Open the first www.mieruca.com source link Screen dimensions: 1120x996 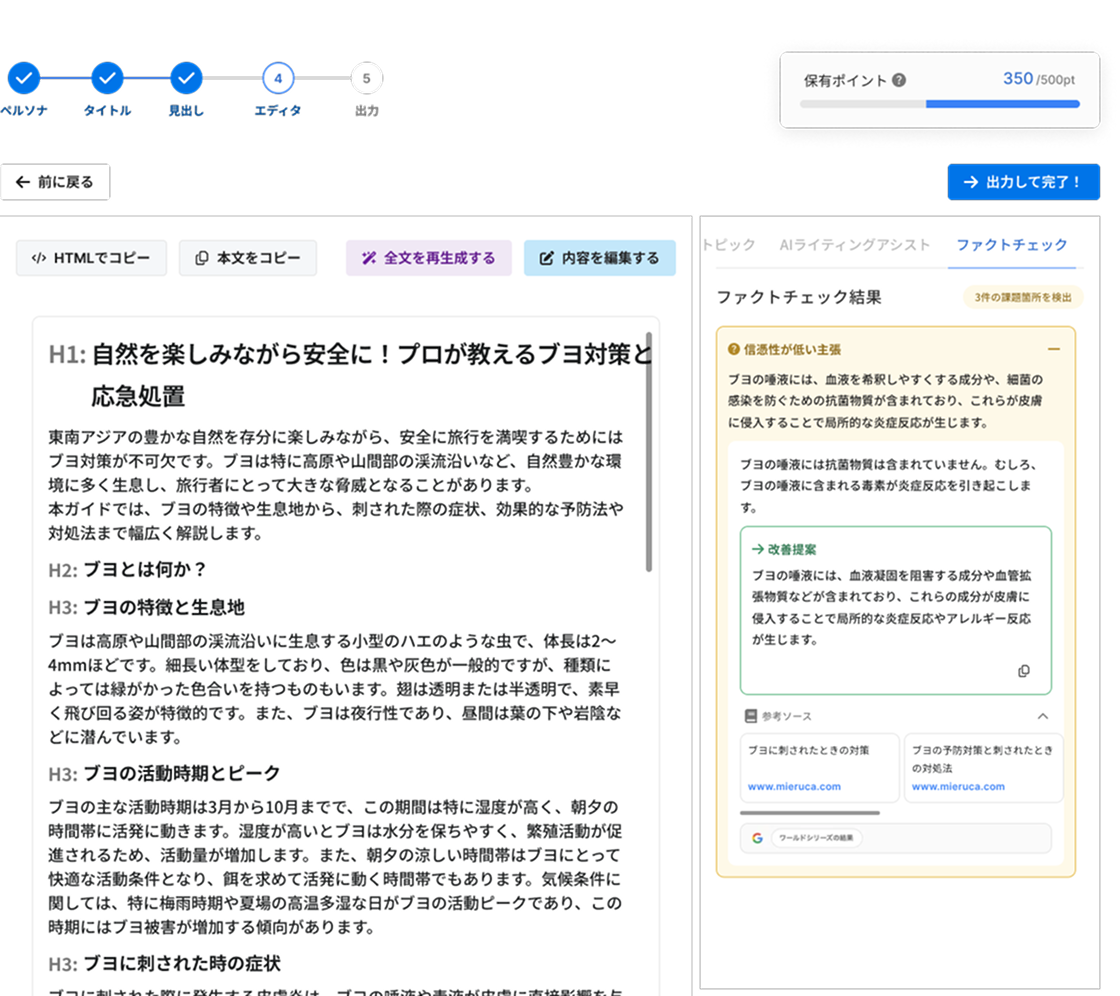pos(794,786)
